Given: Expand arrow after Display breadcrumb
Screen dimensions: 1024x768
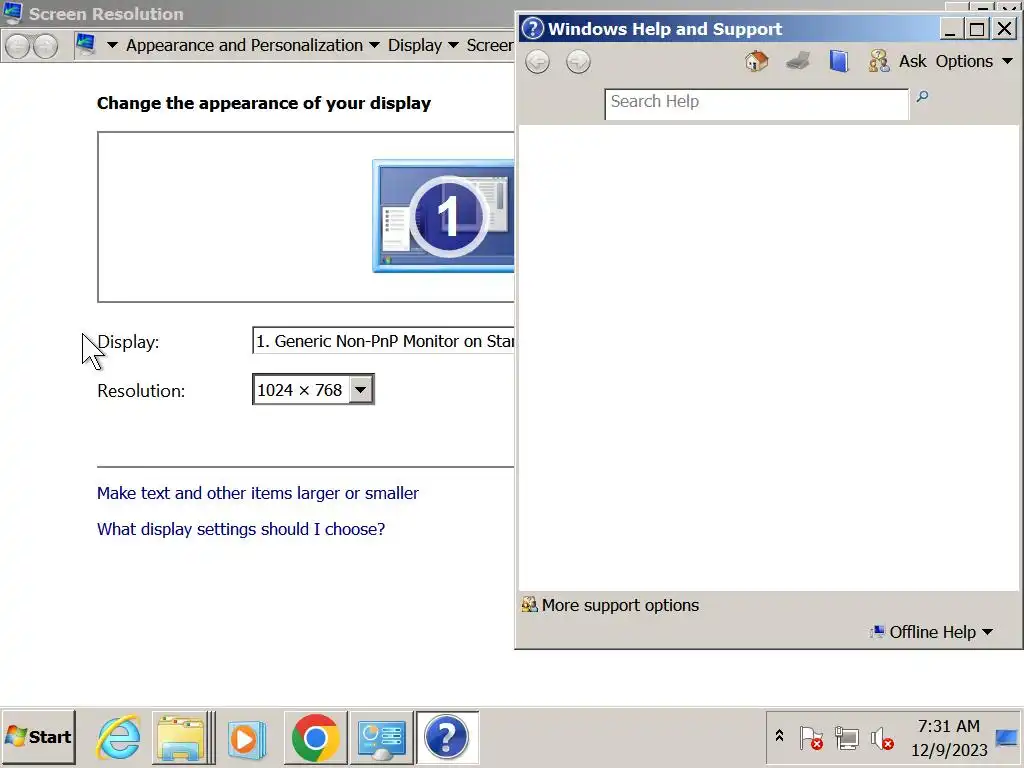Looking at the screenshot, I should [x=453, y=45].
